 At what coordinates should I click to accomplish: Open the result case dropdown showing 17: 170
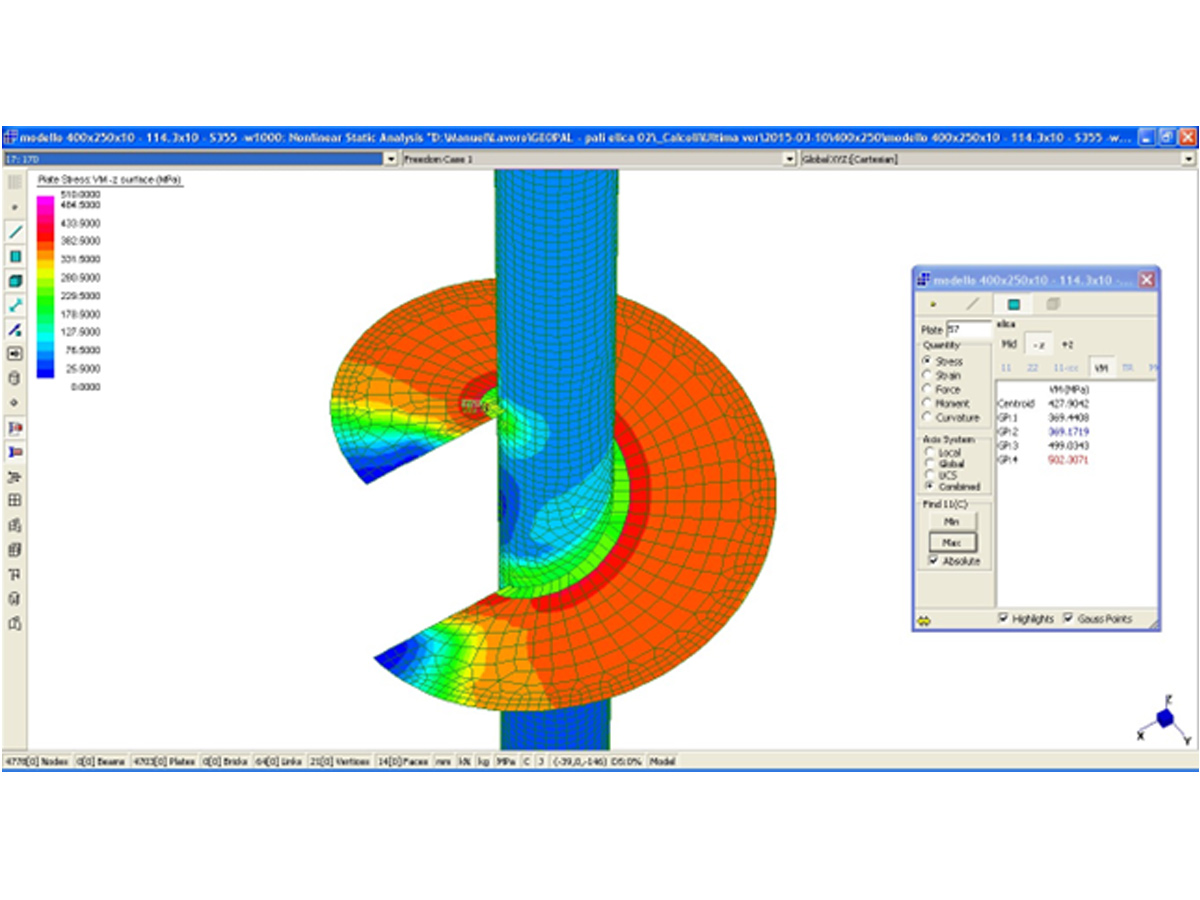391,159
